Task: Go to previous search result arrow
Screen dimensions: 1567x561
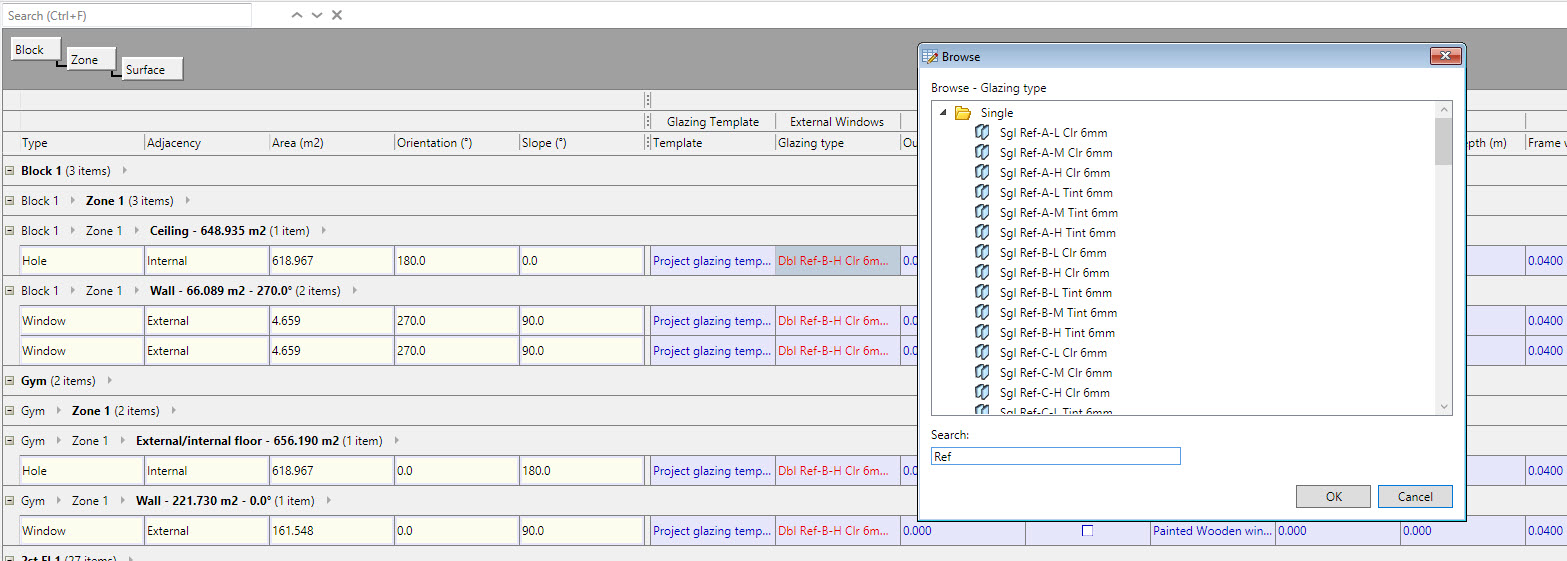Action: (x=297, y=15)
